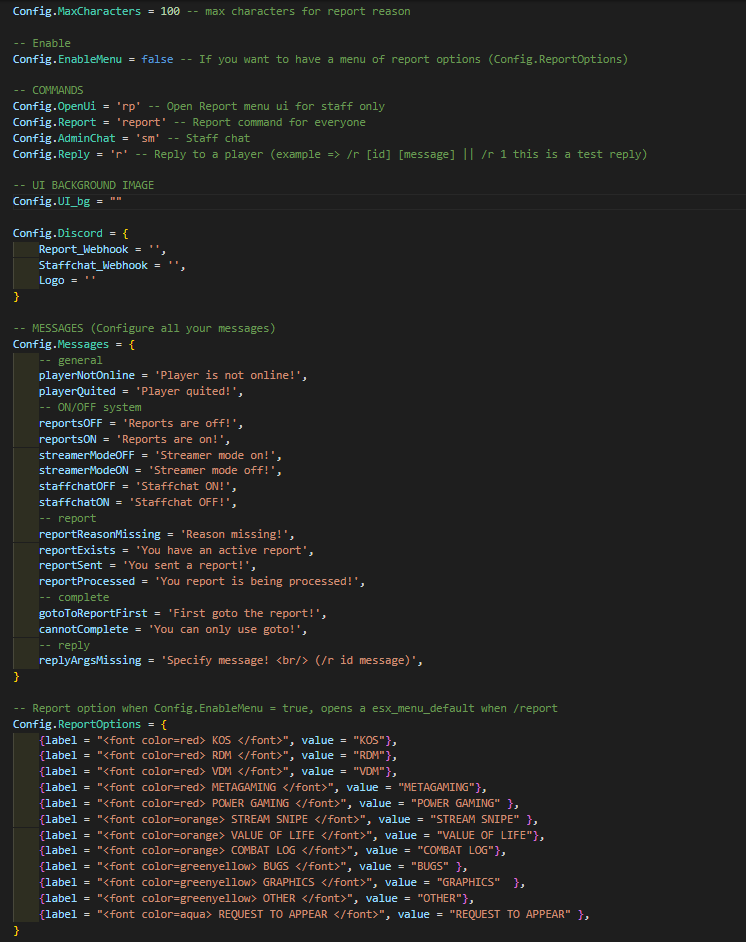This screenshot has width=746, height=942.
Task: Click the "POWER GAMING" value string
Action: pyautogui.click(x=455, y=804)
